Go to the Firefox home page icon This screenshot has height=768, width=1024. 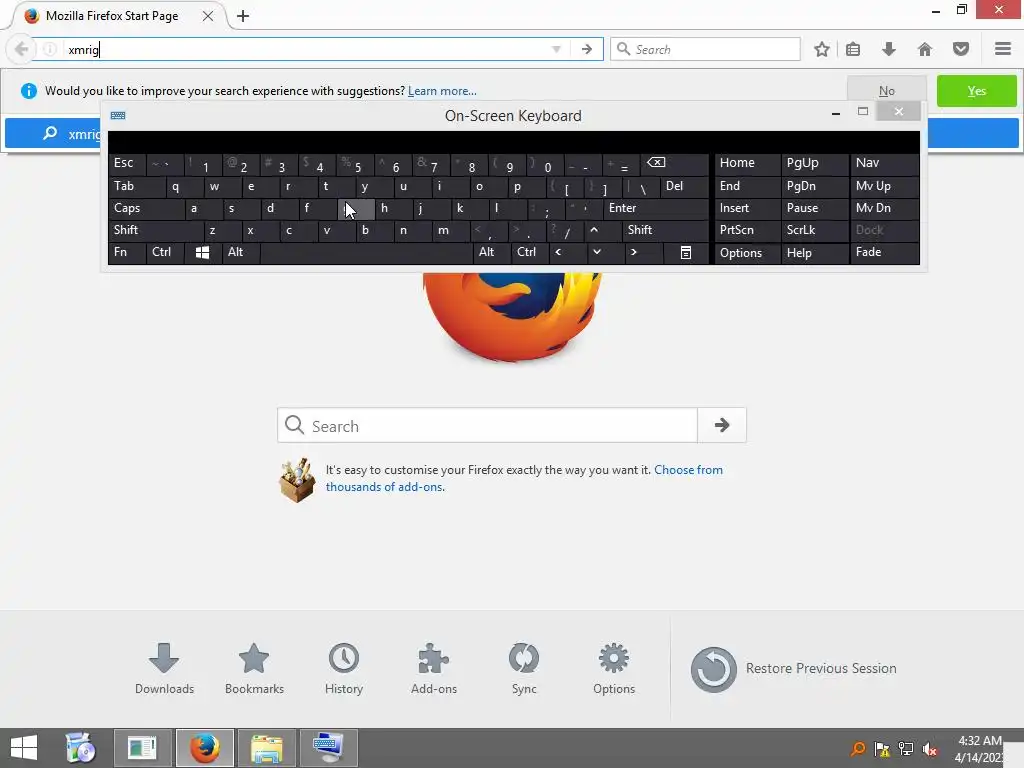[924, 50]
